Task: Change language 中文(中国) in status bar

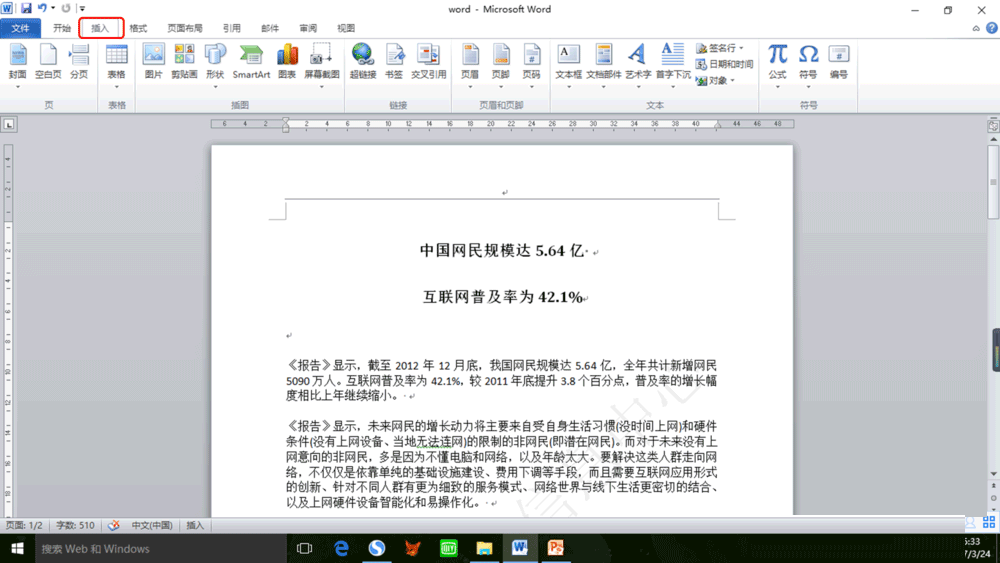Action: click(x=152, y=525)
